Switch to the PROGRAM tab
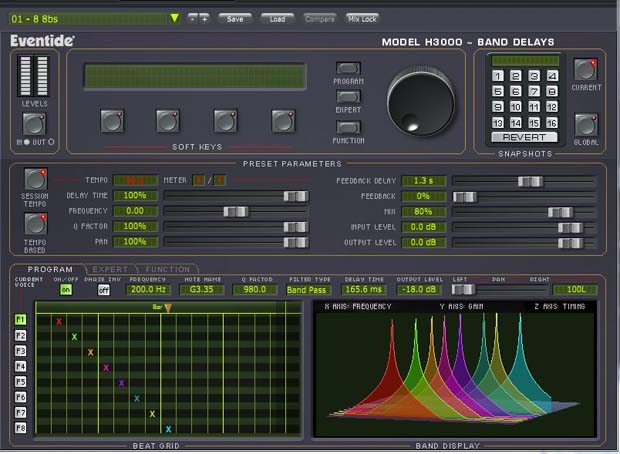Viewport: 620px width, 454px height. click(x=50, y=269)
